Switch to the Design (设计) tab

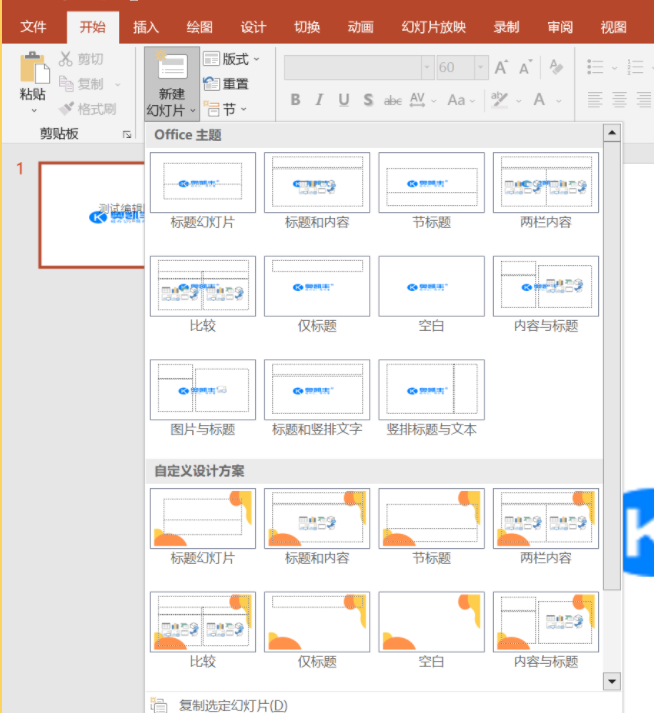(x=253, y=27)
